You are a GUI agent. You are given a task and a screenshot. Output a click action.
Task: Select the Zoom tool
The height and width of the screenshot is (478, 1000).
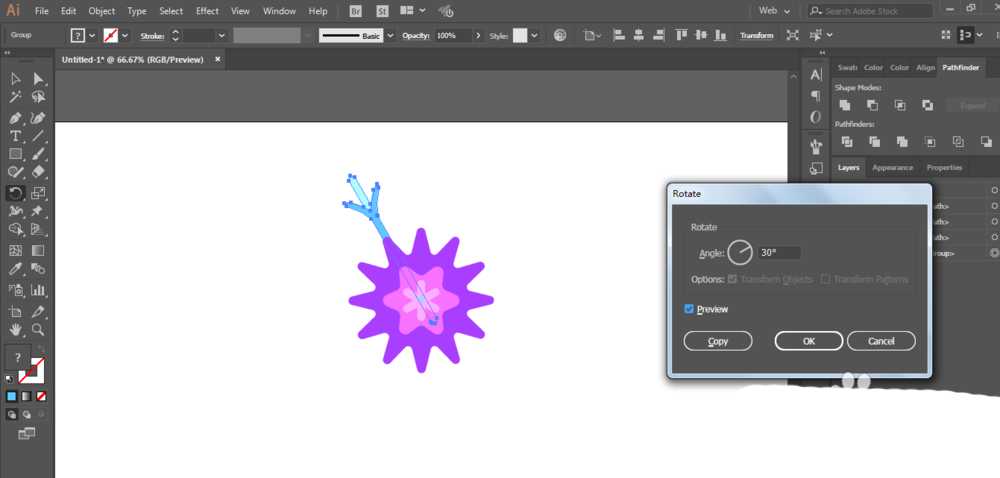(38, 330)
